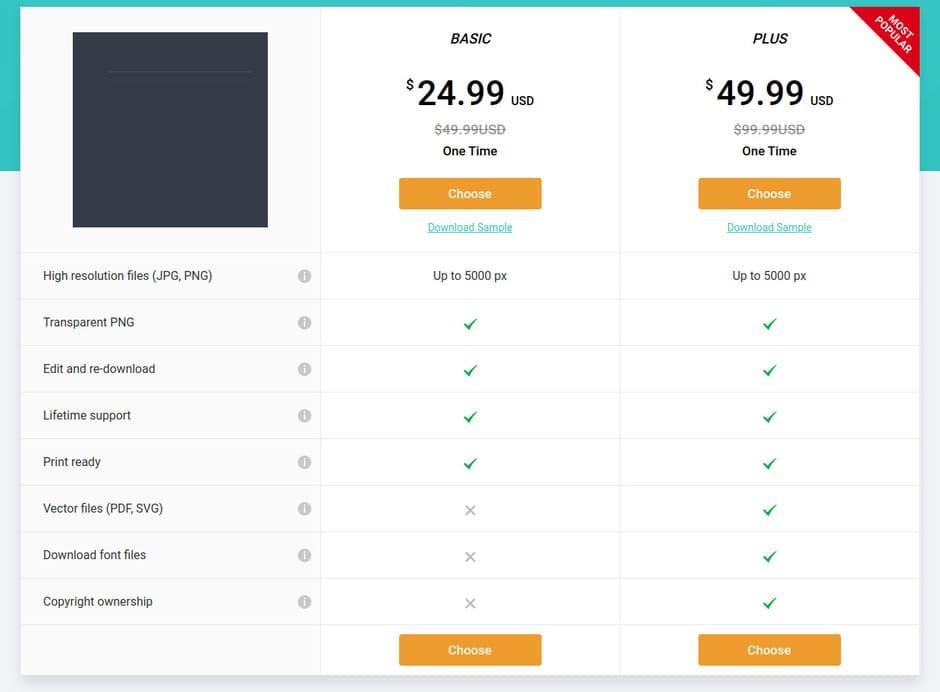The image size is (940, 692).
Task: Open Download Sample link for Plus plan
Action: pos(768,228)
